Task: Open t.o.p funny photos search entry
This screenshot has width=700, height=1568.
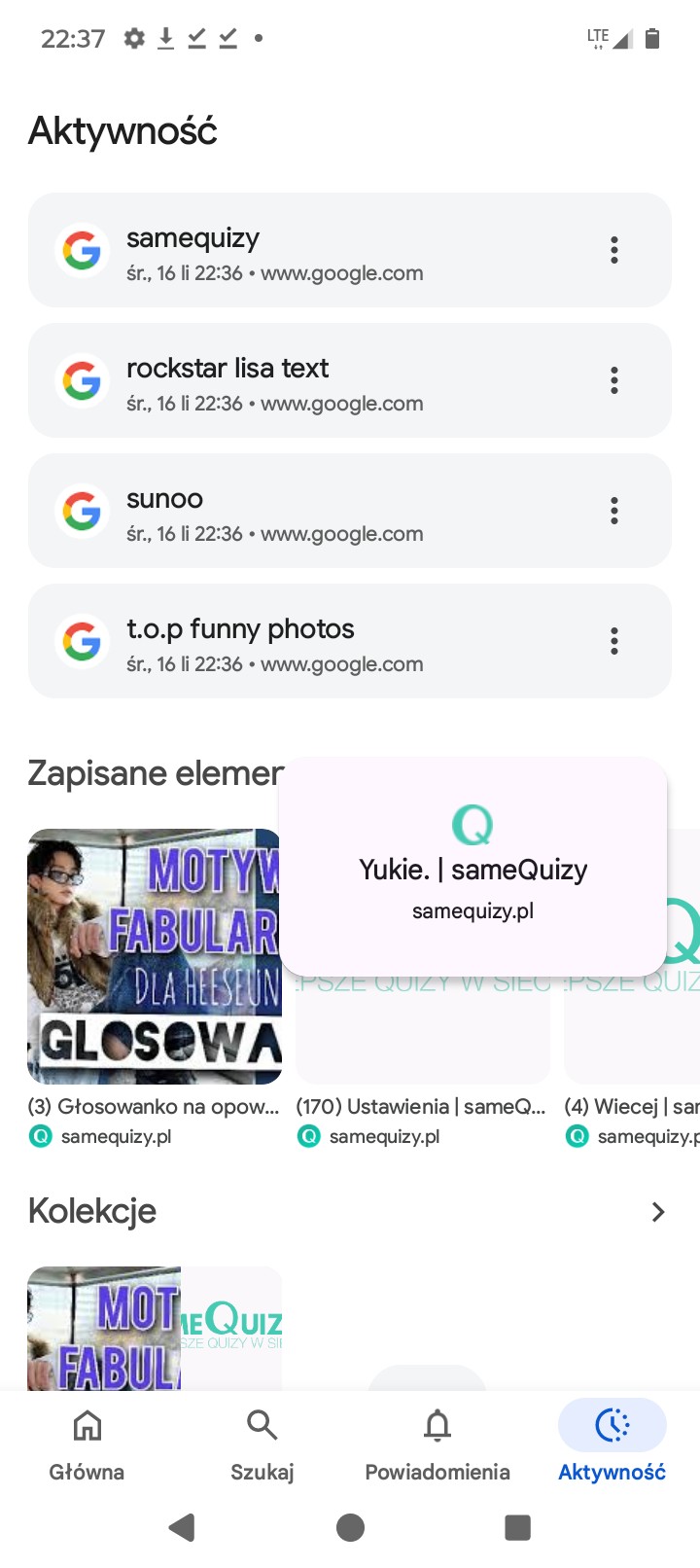Action: (x=350, y=641)
